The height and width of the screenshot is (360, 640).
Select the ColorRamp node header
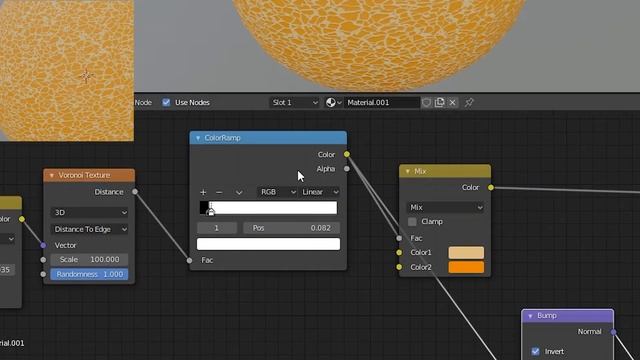coord(268,138)
